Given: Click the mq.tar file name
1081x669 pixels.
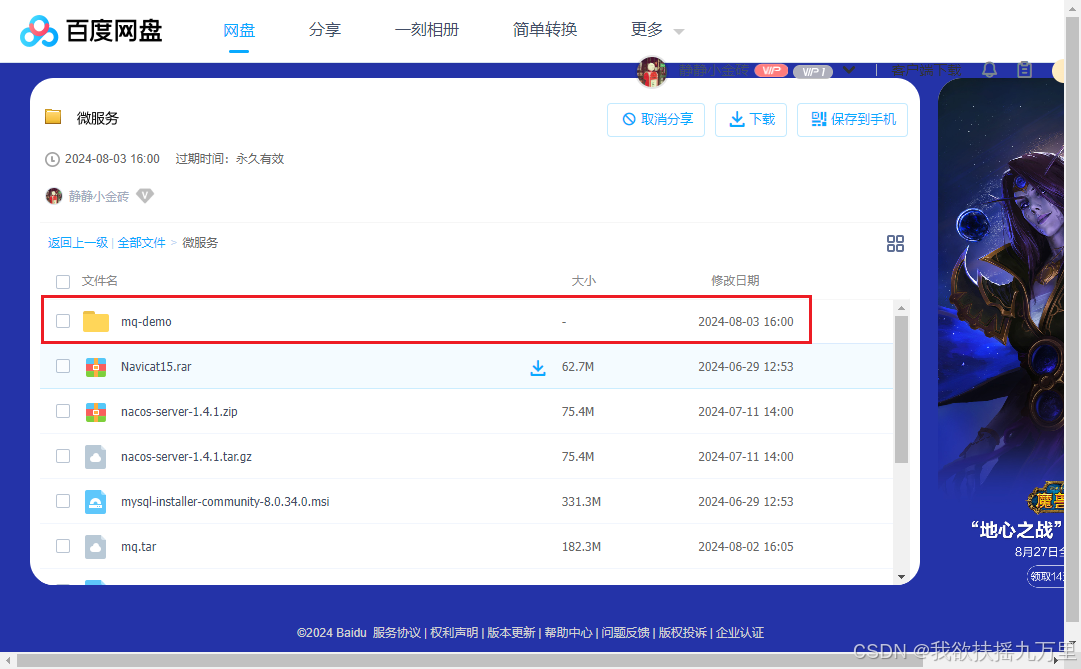Looking at the screenshot, I should point(139,546).
